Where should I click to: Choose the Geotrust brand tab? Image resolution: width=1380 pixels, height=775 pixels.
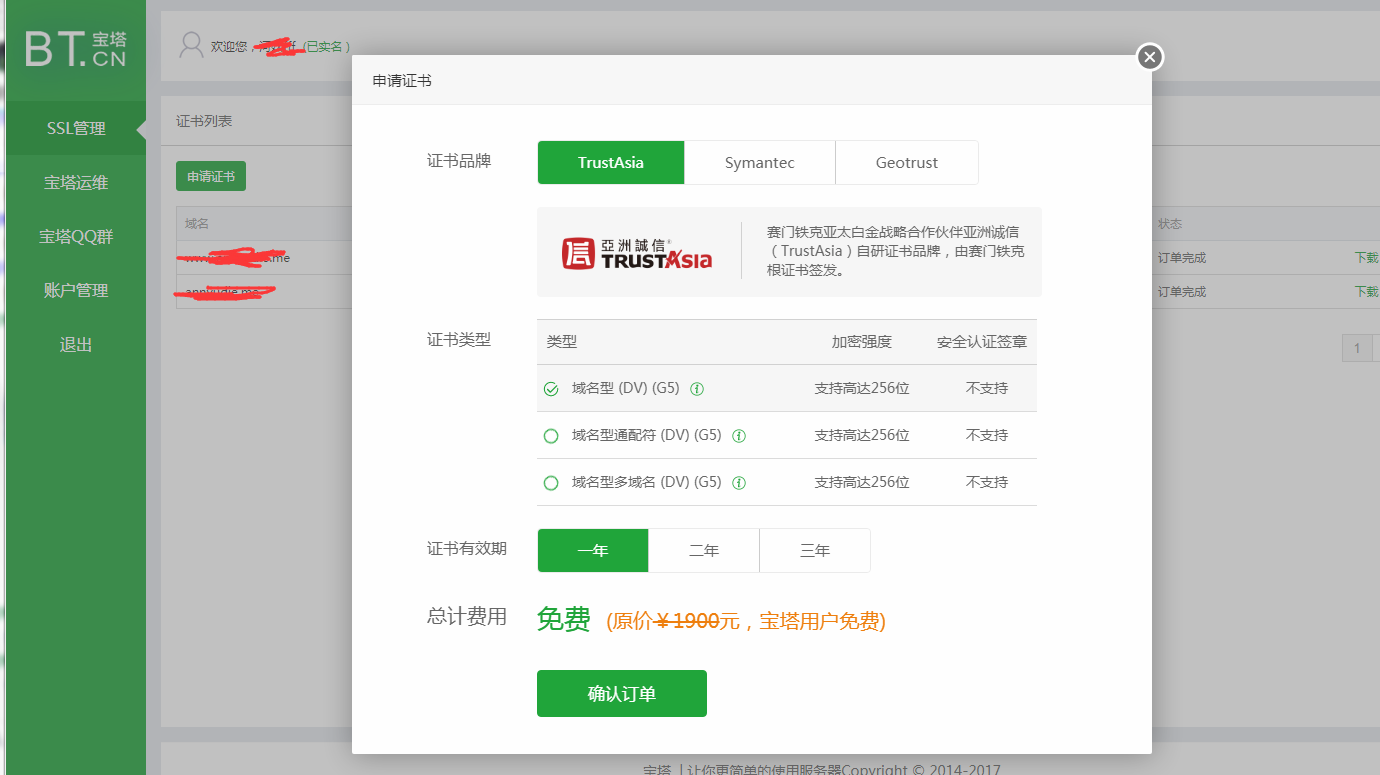pos(907,163)
